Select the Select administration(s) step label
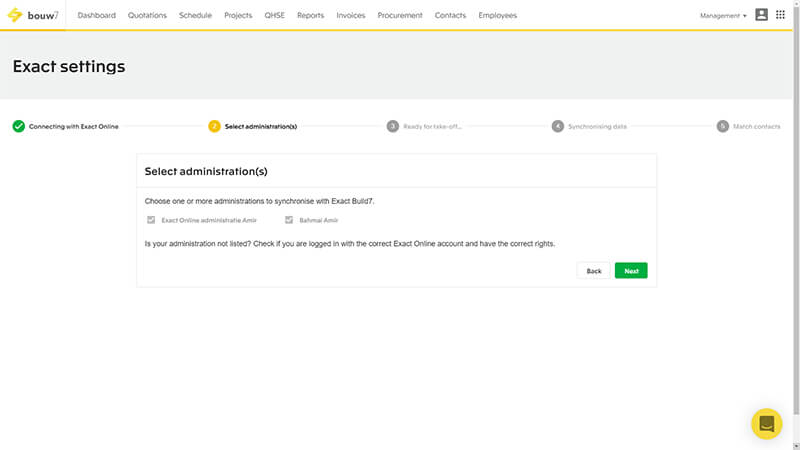Screen dimensions: 800x450 point(261,127)
